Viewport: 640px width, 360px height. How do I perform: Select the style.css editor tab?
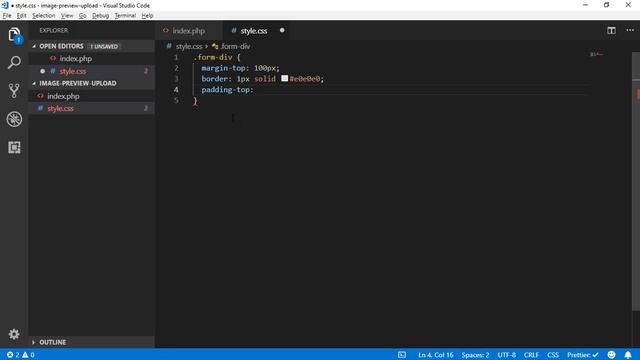pyautogui.click(x=254, y=31)
